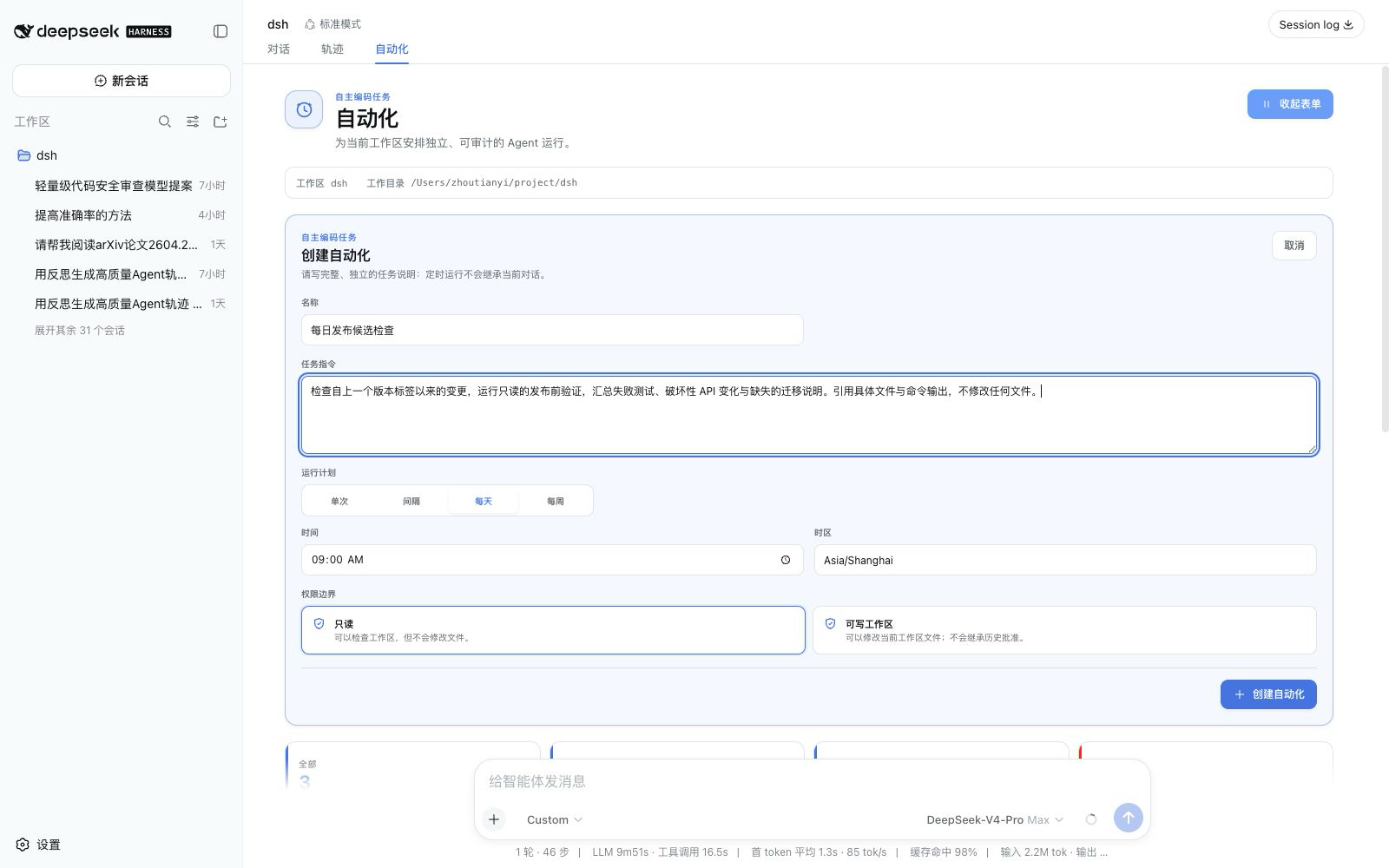Switch to 轨迹 tab
Viewport: 1389px width, 868px height.
(x=332, y=49)
